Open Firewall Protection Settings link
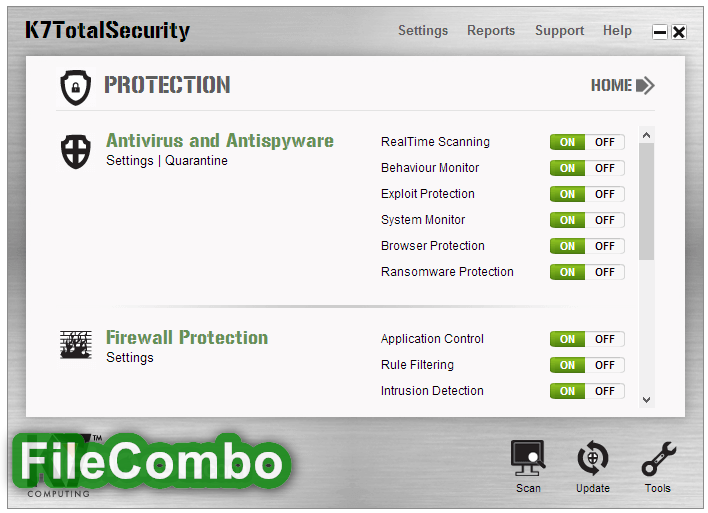Image resolution: width=708 pixels, height=513 pixels. (130, 357)
